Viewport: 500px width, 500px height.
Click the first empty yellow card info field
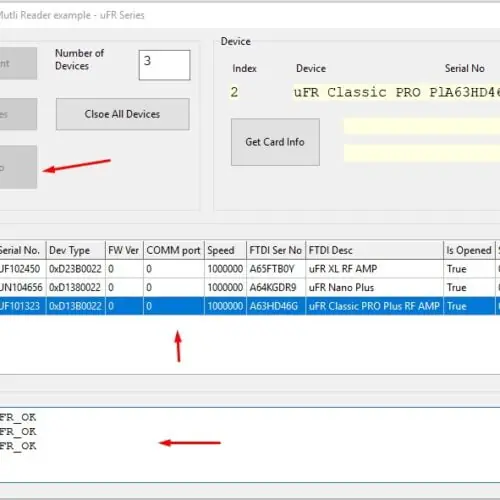click(x=422, y=126)
